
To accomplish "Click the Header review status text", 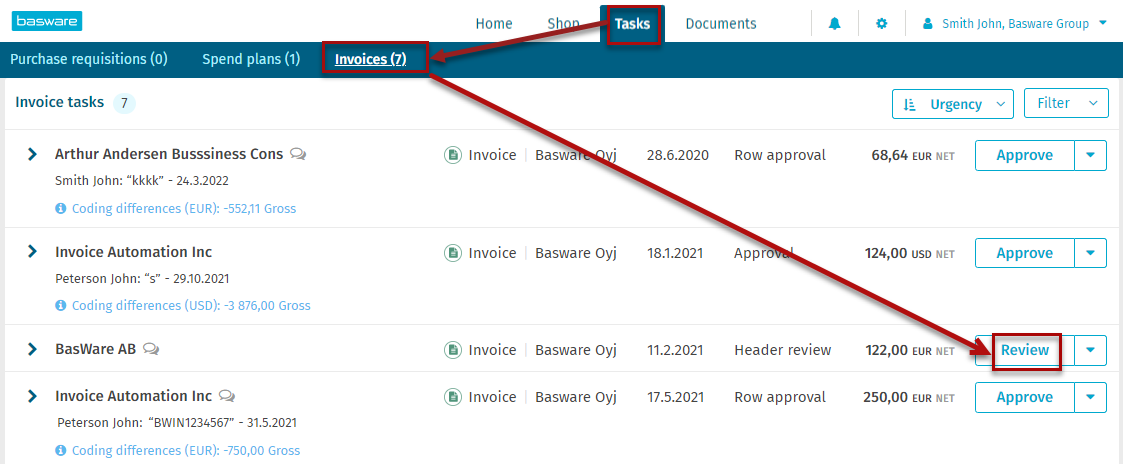I will click(x=783, y=350).
